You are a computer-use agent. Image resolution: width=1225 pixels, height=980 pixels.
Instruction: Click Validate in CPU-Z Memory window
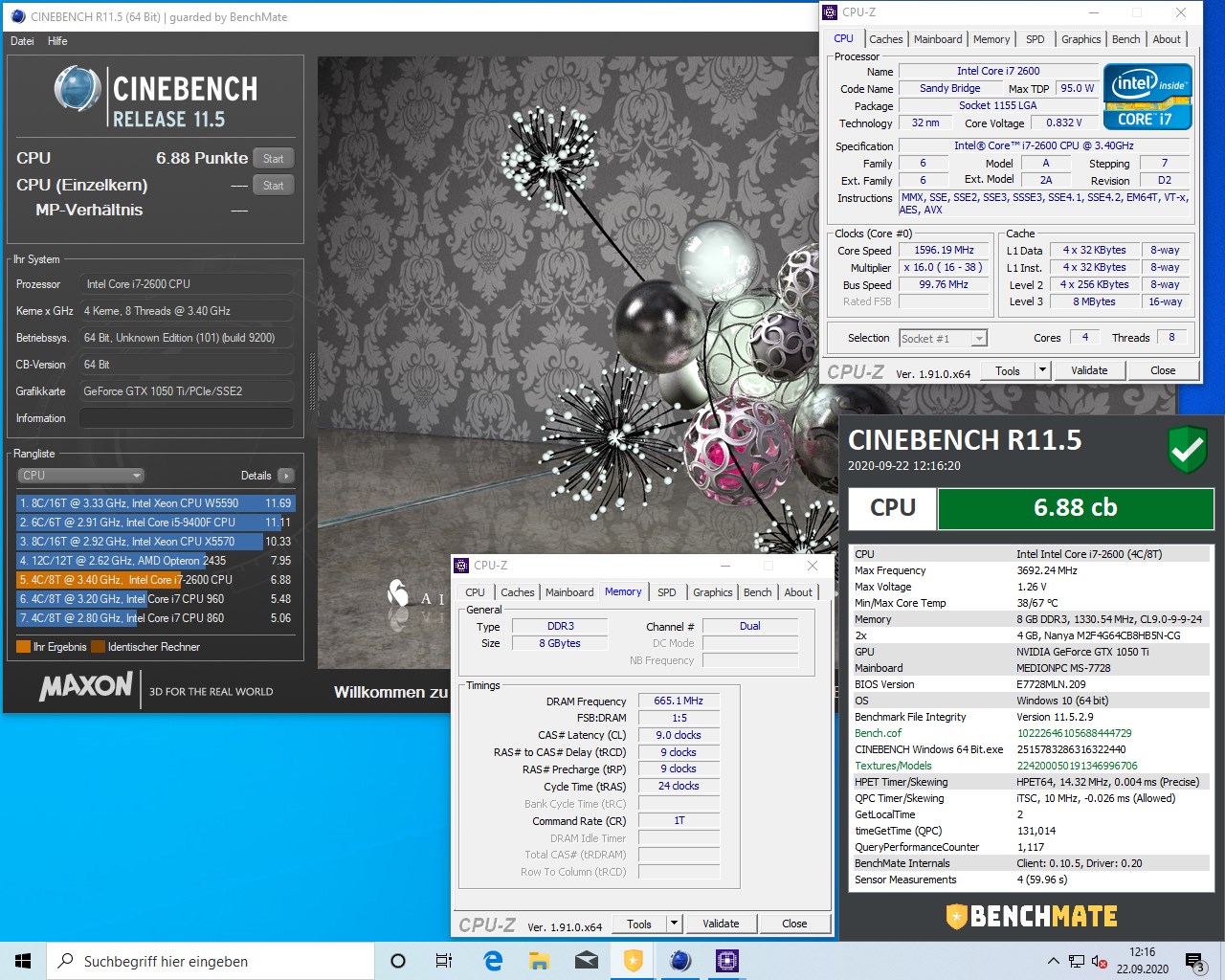pos(721,924)
